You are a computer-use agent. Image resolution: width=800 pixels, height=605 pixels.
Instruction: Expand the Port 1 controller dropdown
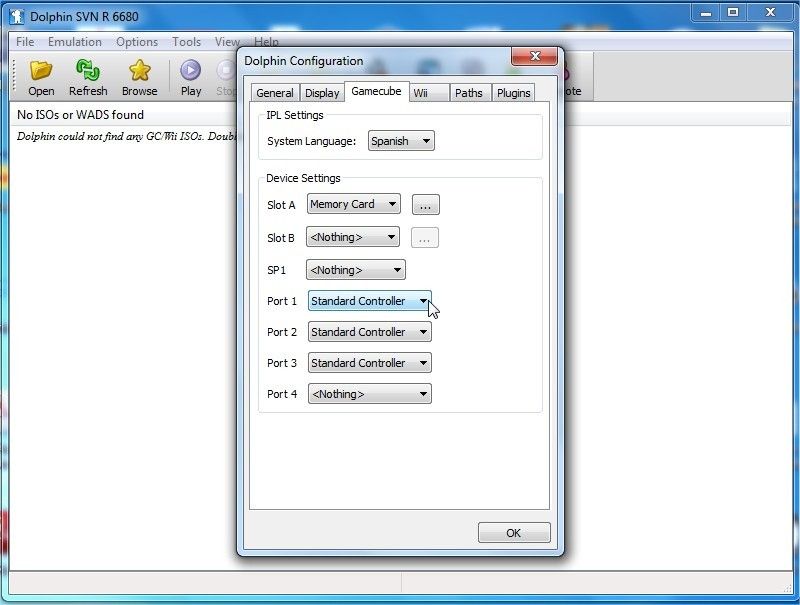(370, 301)
